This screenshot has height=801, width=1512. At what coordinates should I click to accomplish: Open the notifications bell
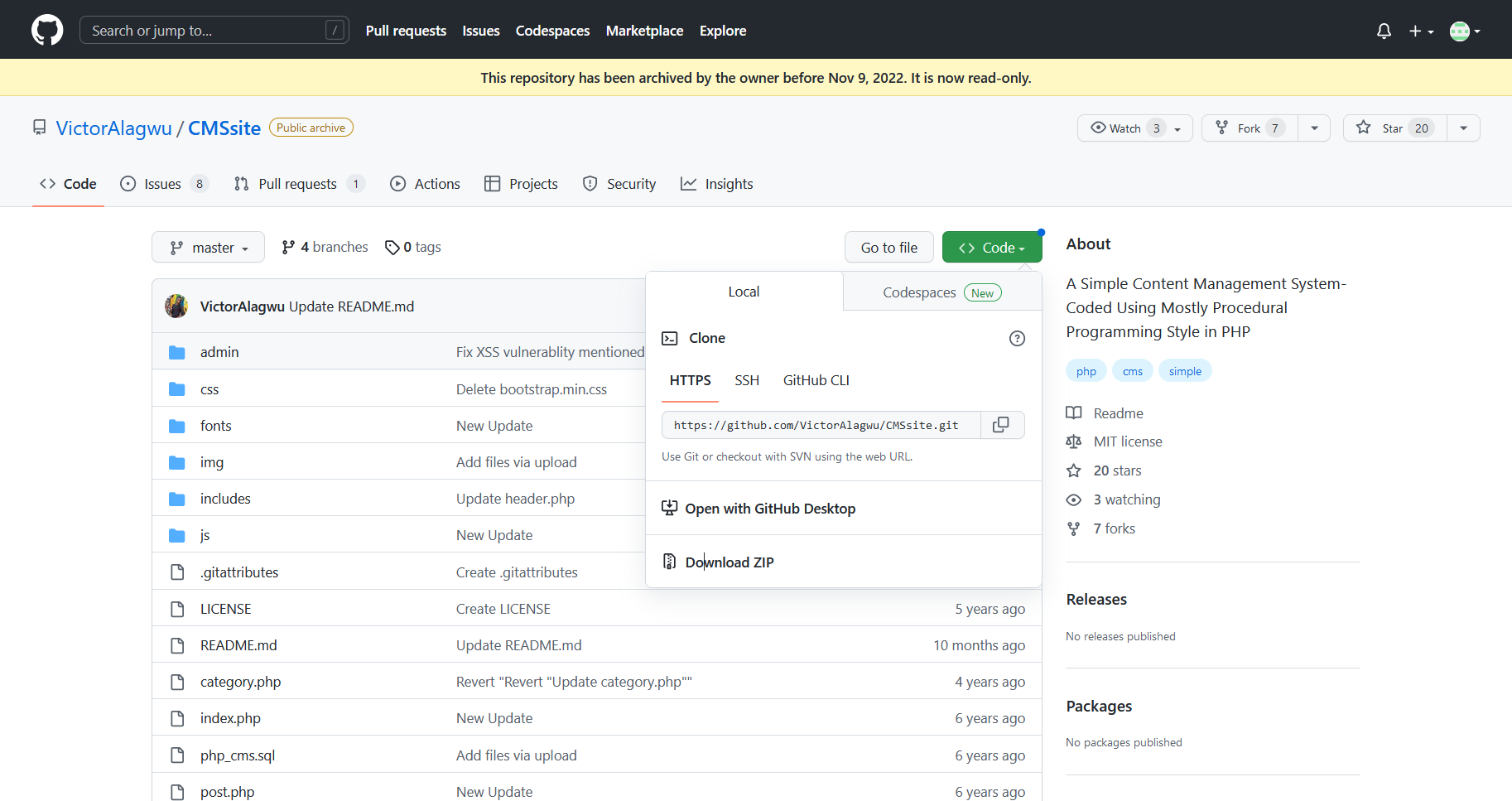1384,31
